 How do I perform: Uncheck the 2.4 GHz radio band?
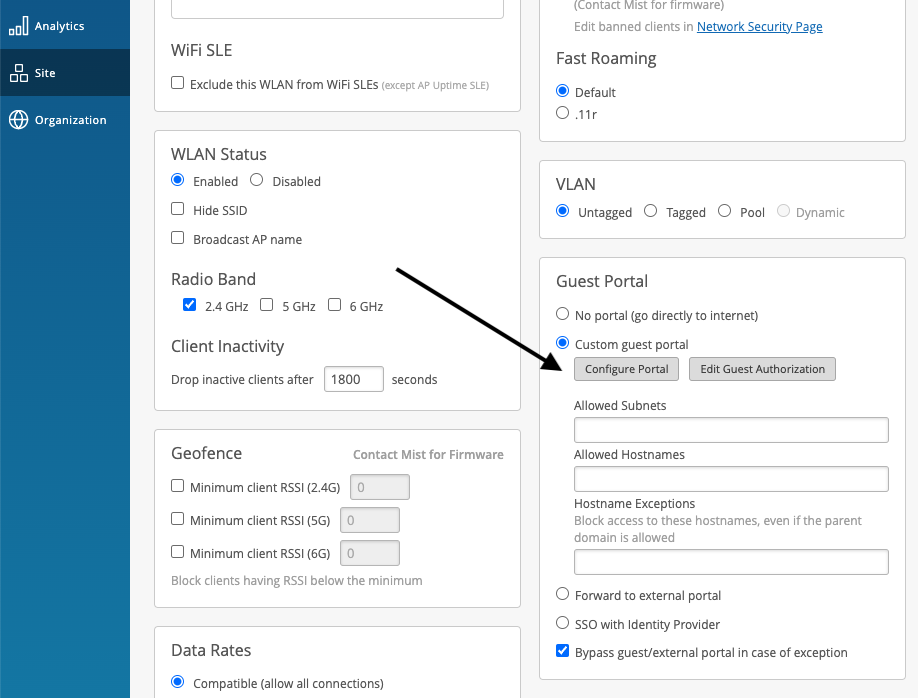click(190, 306)
